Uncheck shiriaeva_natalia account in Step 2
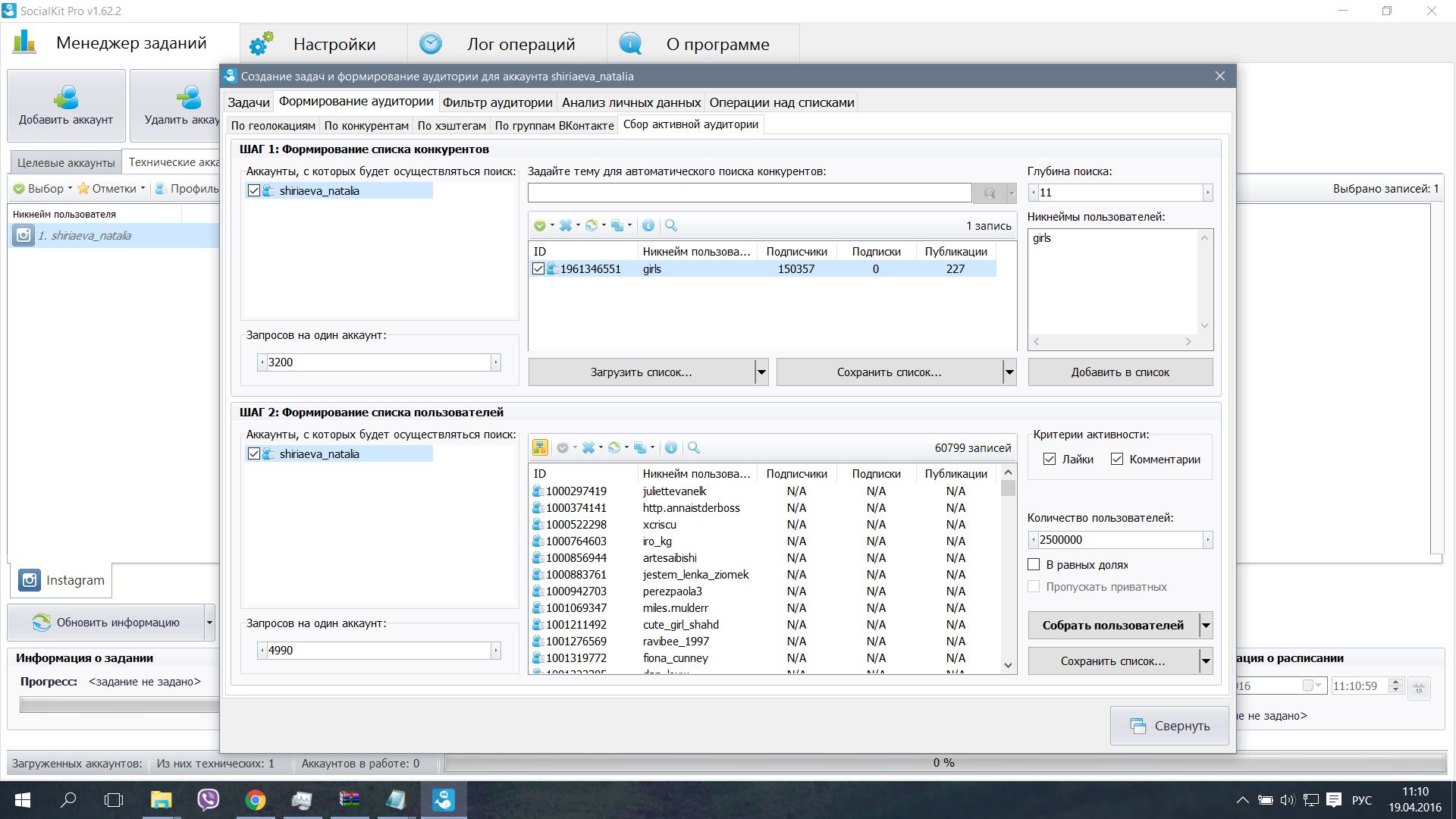Screen dimensions: 1456x819 pyautogui.click(x=254, y=453)
